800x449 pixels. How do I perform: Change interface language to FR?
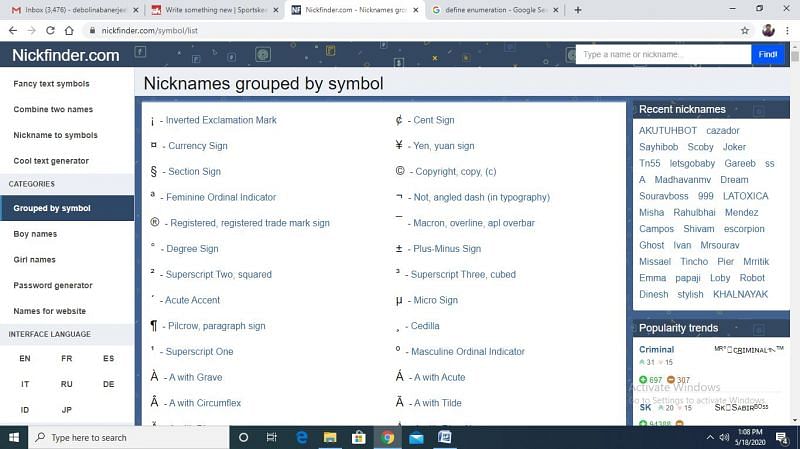[66, 358]
